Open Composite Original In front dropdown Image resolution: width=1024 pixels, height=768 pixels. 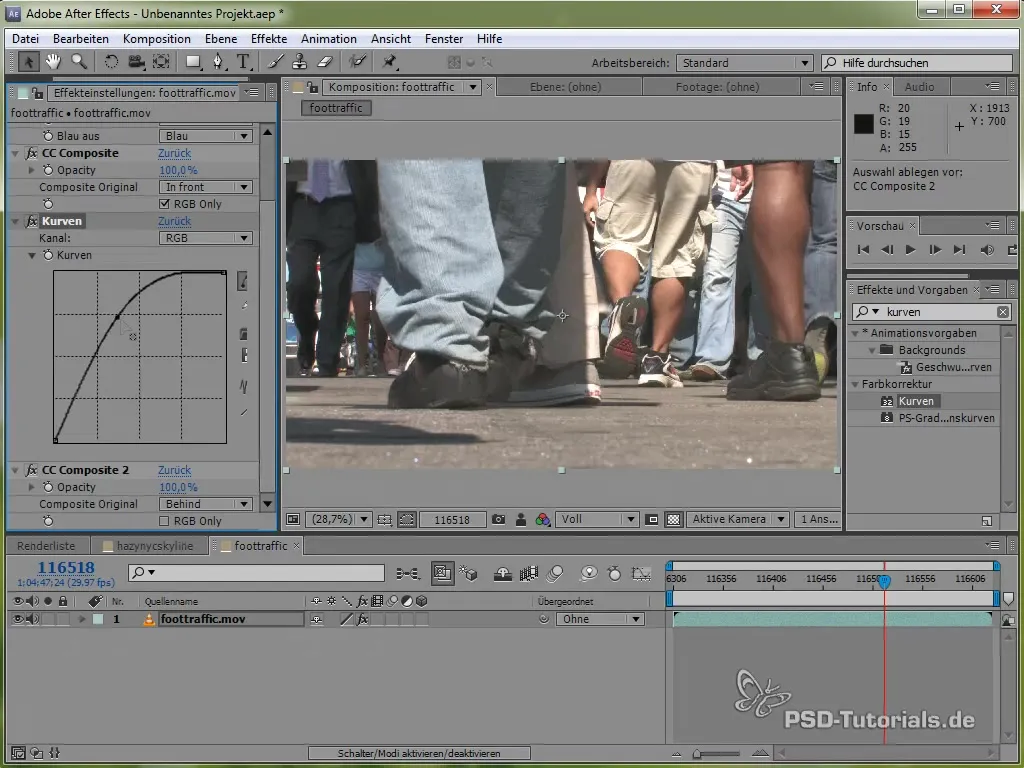206,187
